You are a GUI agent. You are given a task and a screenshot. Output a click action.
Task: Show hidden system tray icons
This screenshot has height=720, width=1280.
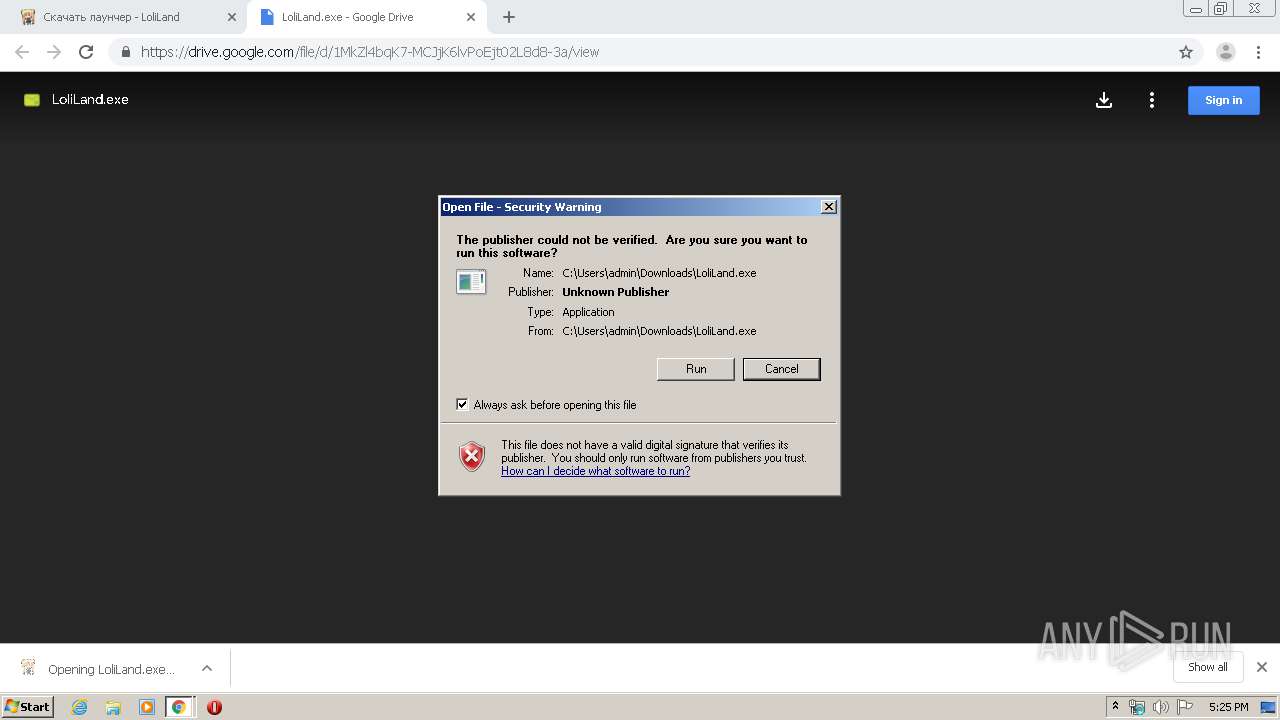(1115, 707)
